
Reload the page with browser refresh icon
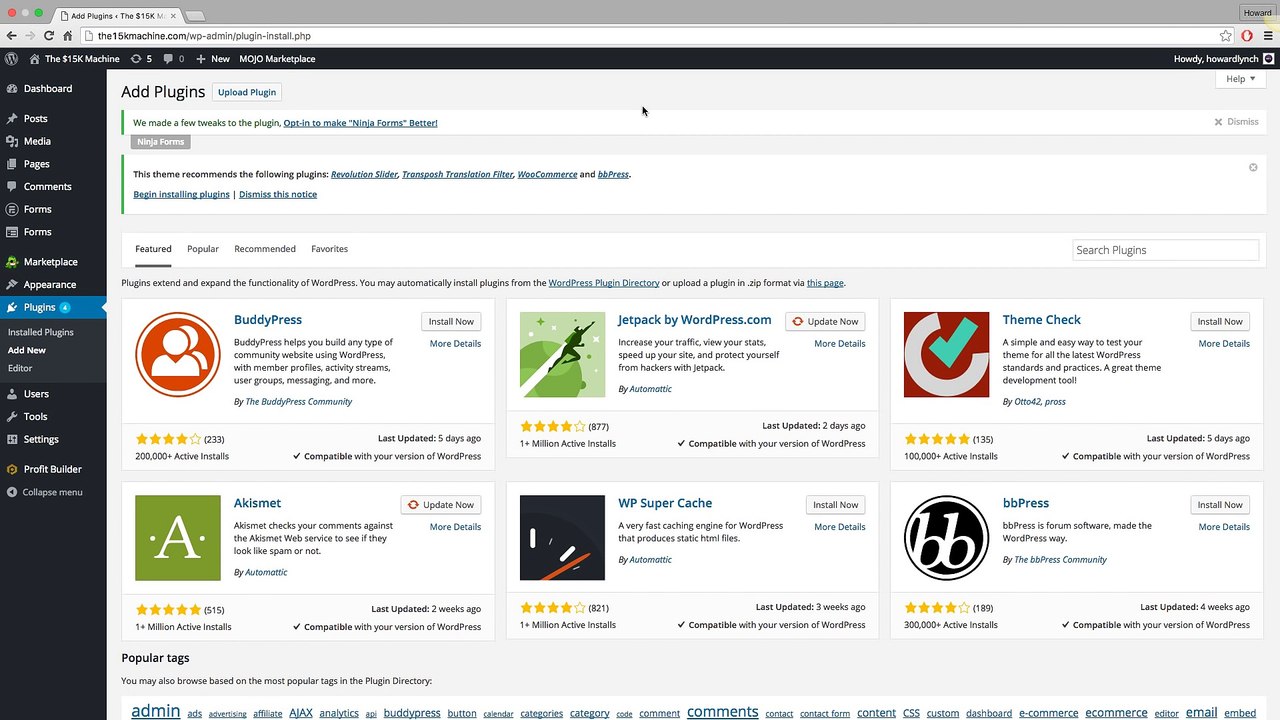(x=49, y=36)
